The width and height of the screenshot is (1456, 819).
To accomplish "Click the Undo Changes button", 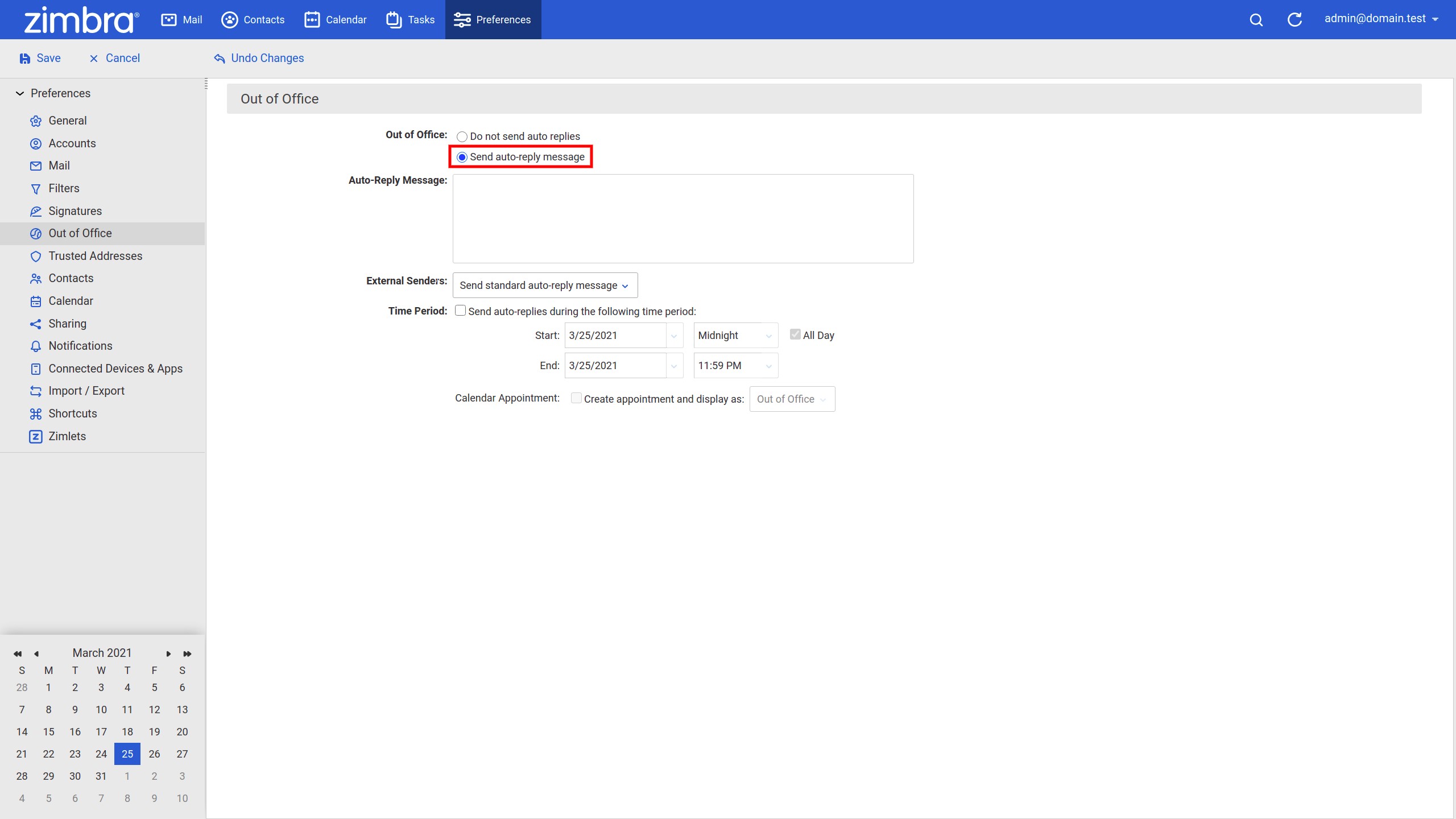I will tap(259, 58).
